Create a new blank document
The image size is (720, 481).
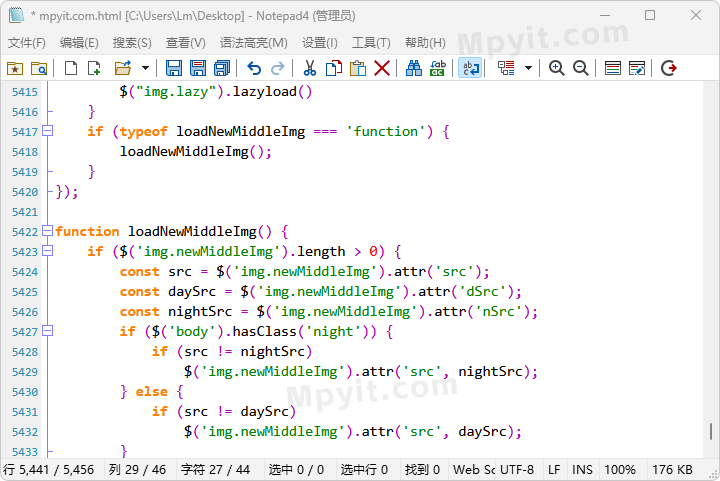pyautogui.click(x=71, y=68)
